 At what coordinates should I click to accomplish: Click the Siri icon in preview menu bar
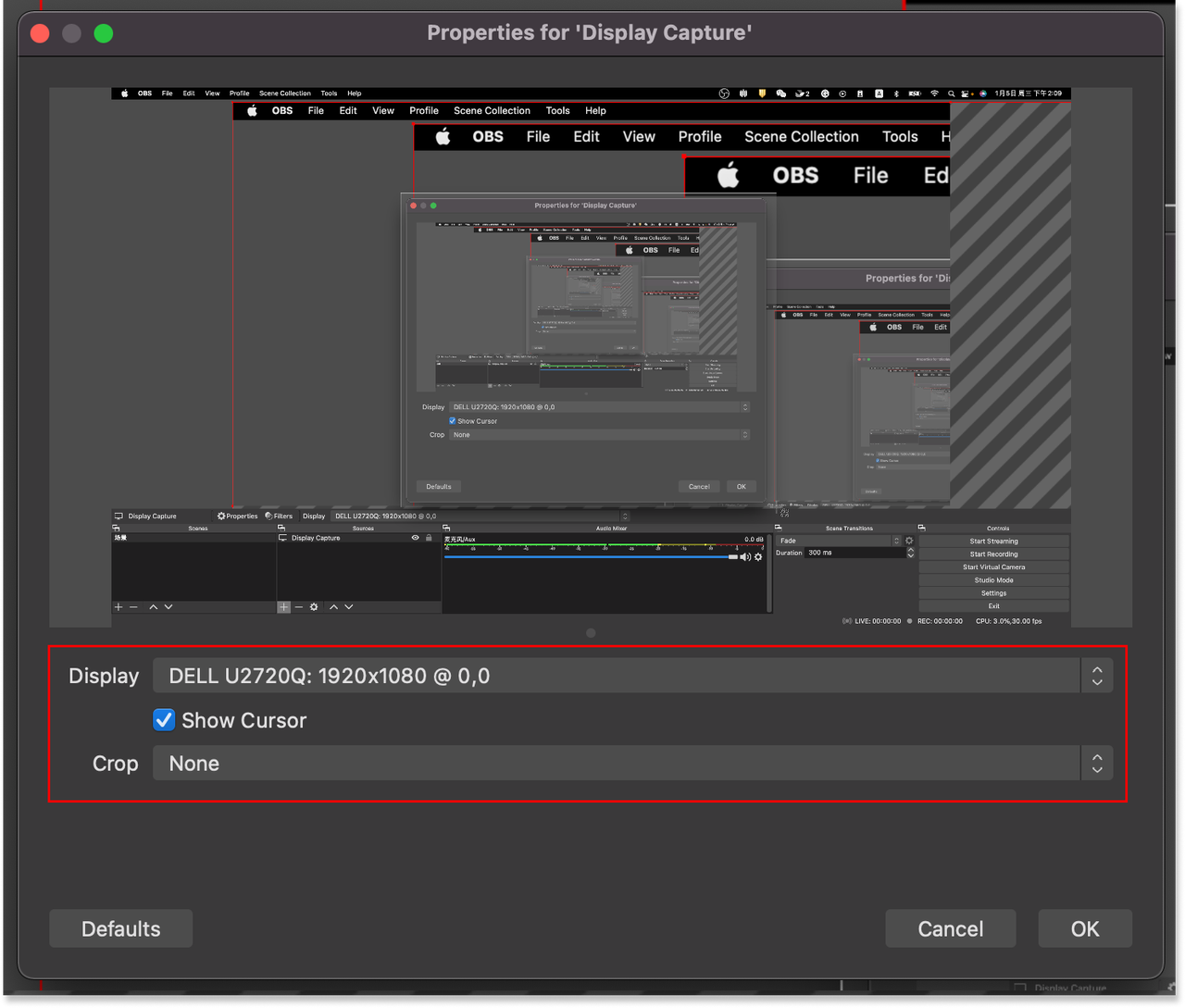click(983, 93)
